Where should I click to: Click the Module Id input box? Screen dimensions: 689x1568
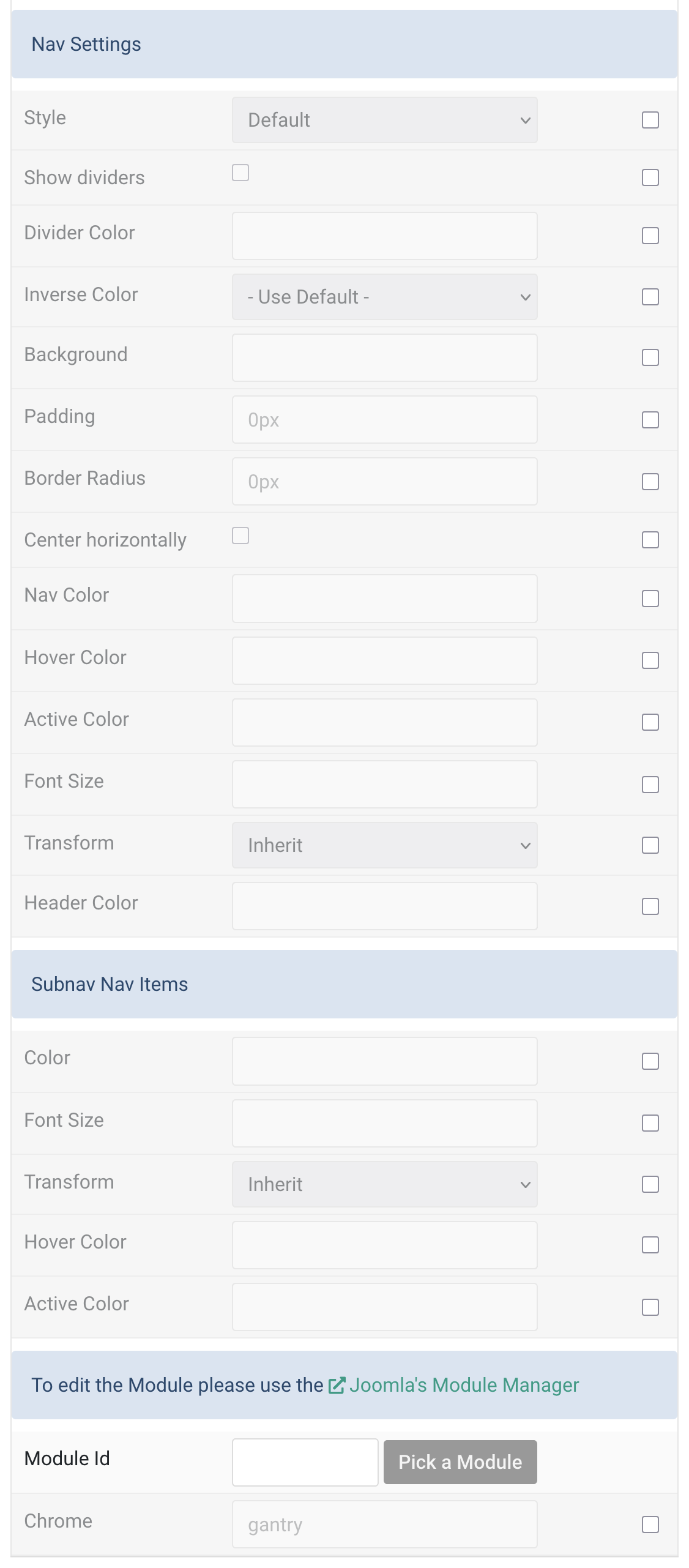(x=305, y=1462)
